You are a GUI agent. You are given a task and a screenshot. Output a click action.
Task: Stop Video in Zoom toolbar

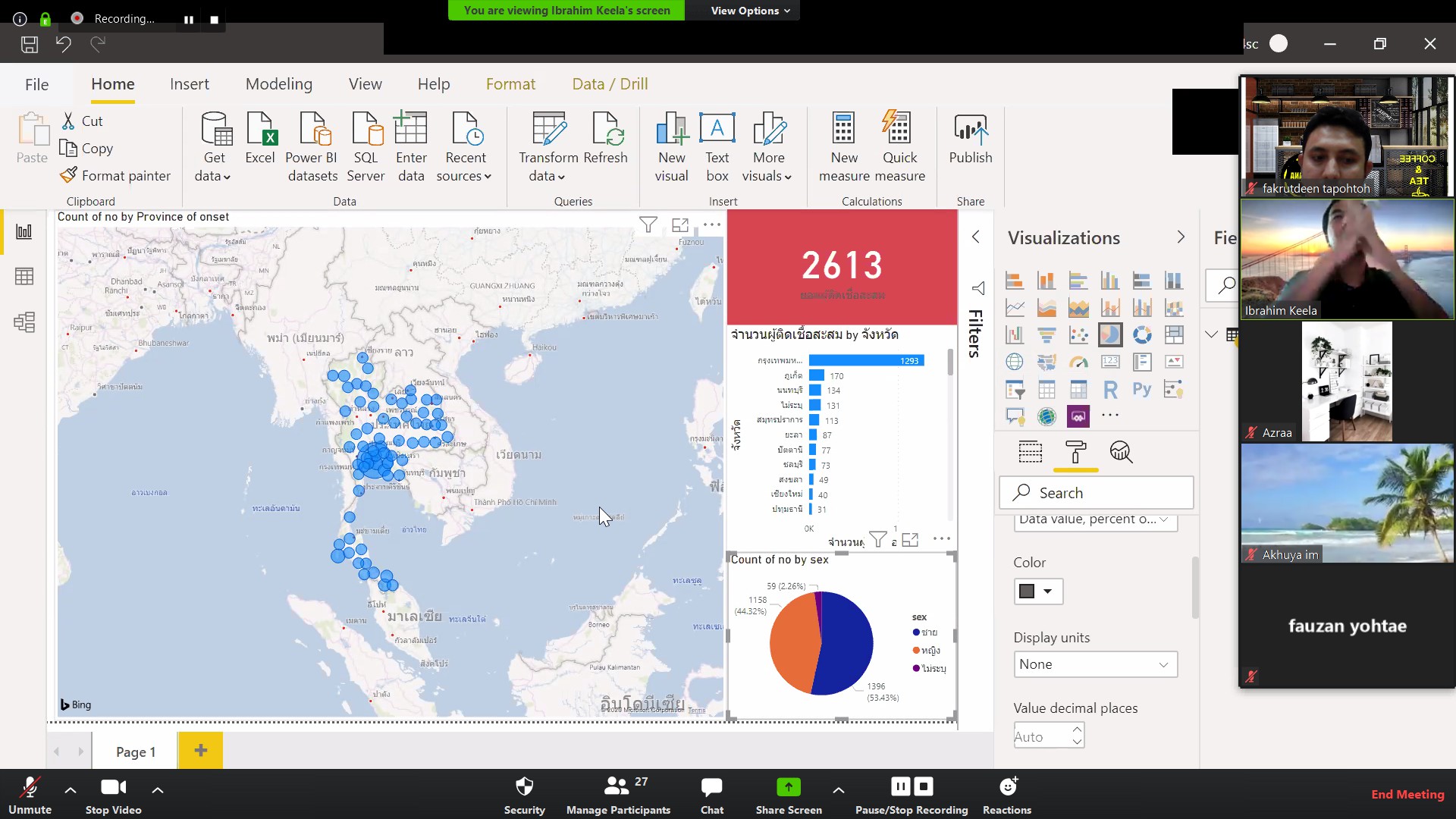pyautogui.click(x=113, y=794)
